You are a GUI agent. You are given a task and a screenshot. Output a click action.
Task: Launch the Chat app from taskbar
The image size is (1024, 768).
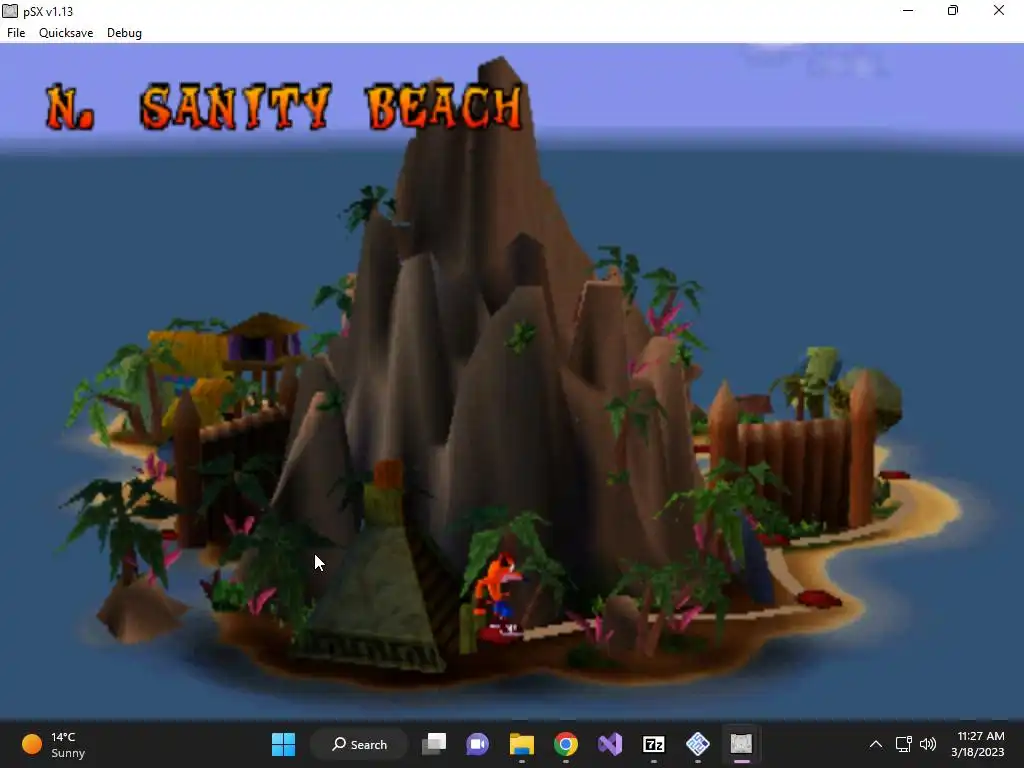[477, 744]
